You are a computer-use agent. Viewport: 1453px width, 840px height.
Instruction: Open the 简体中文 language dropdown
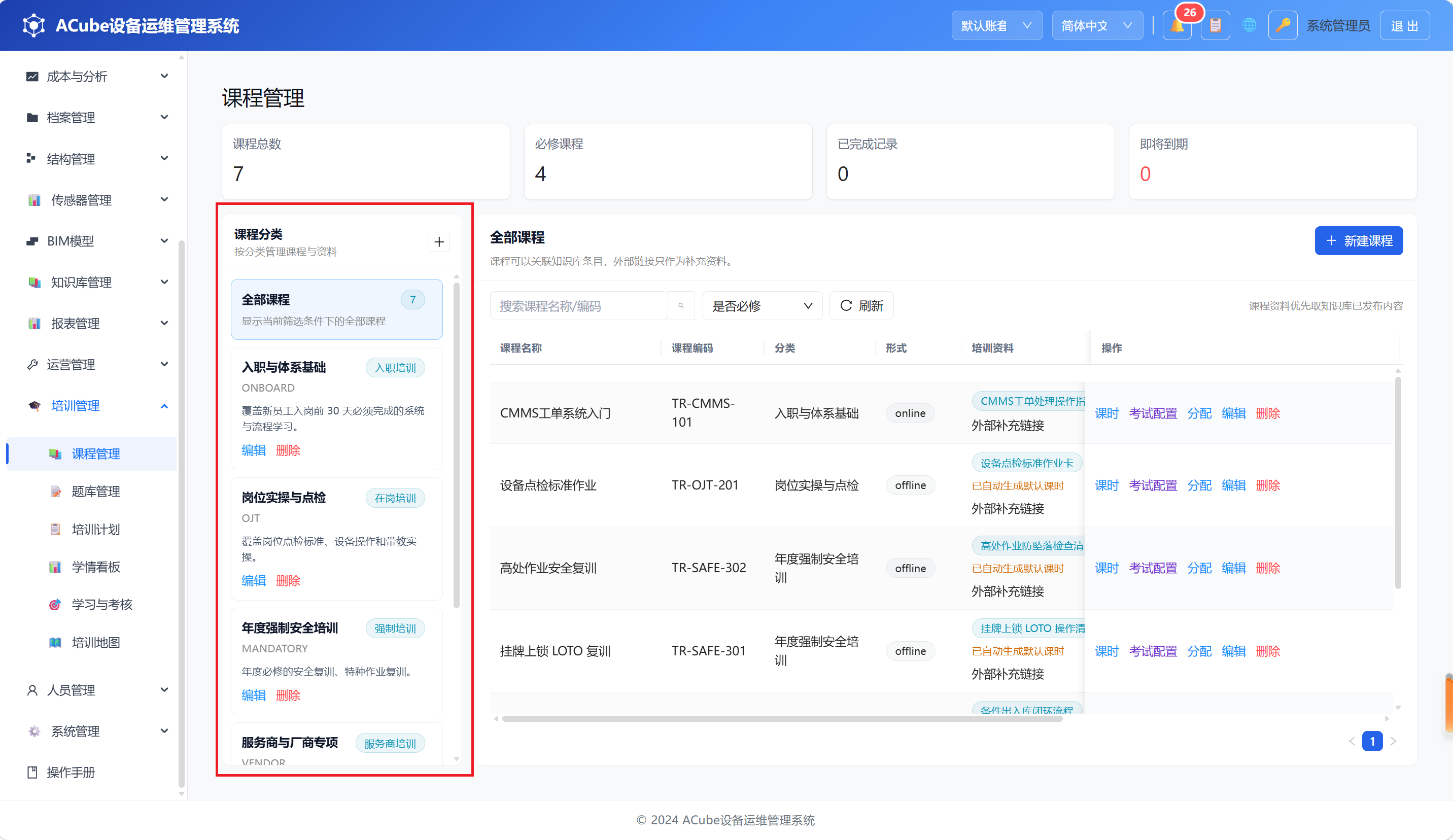click(1097, 26)
